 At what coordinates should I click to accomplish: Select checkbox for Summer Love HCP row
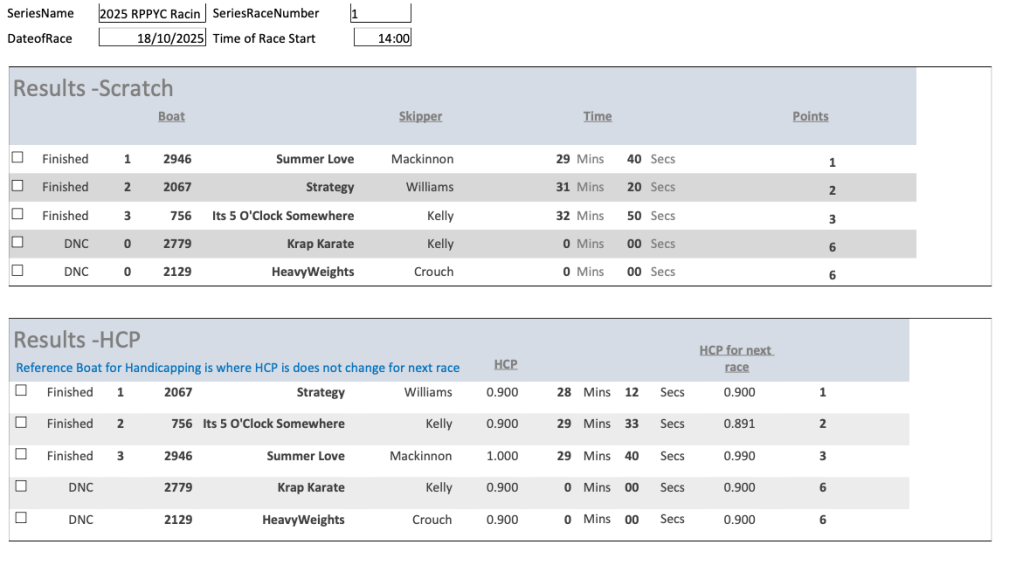pyautogui.click(x=21, y=454)
